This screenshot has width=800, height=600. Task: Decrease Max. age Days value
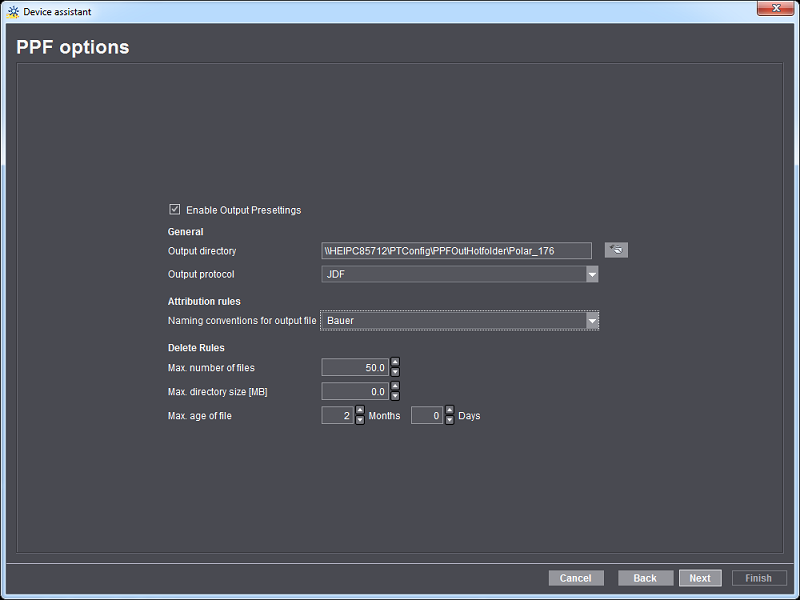pos(449,420)
